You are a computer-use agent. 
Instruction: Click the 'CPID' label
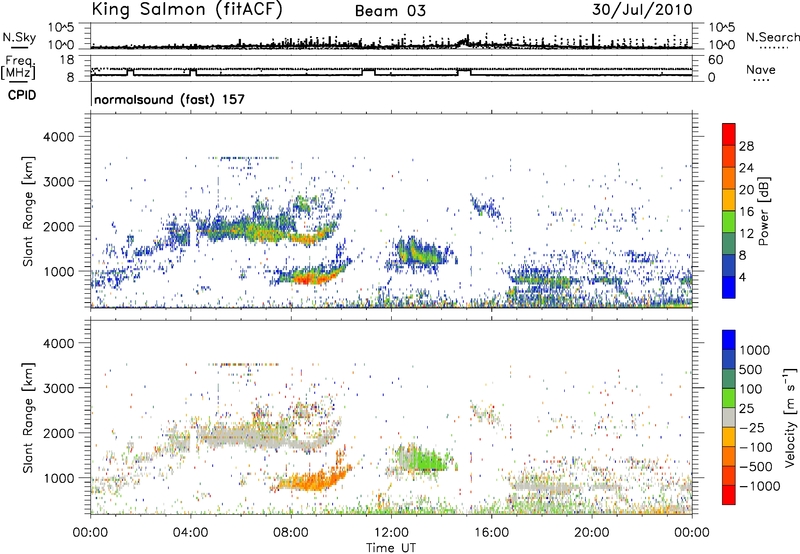(x=22, y=95)
